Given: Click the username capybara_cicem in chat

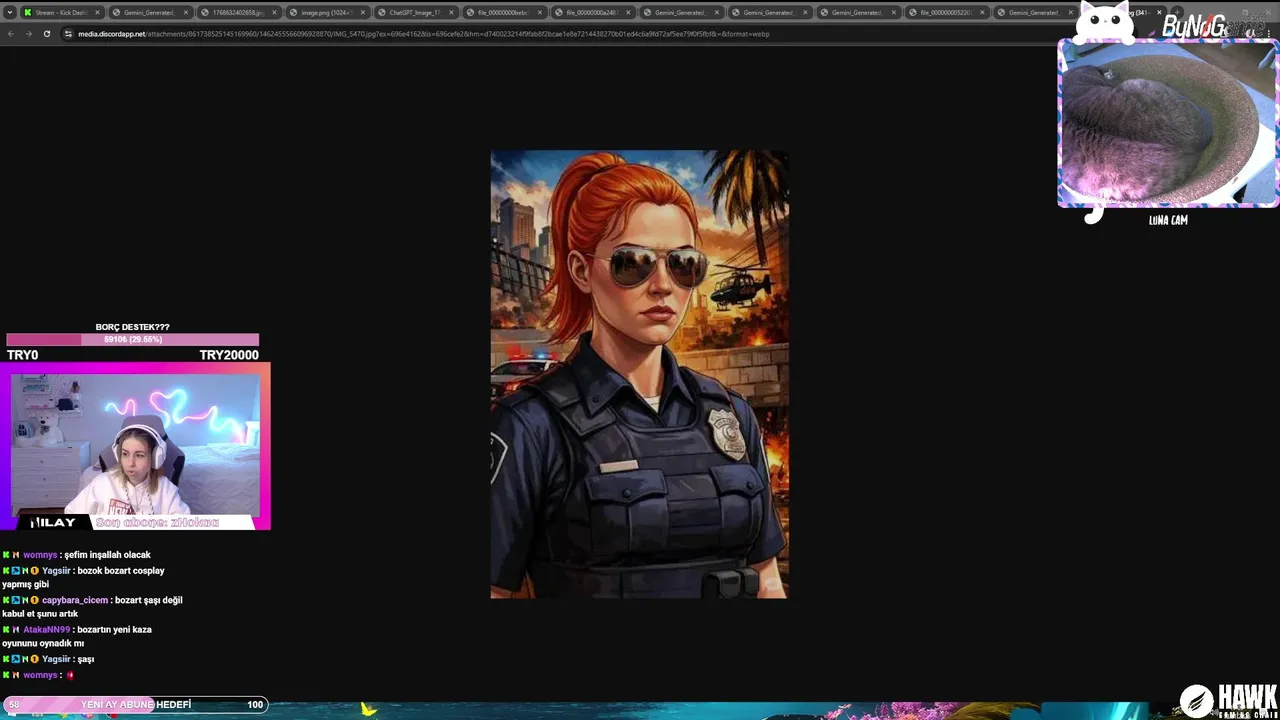Looking at the screenshot, I should [75, 600].
